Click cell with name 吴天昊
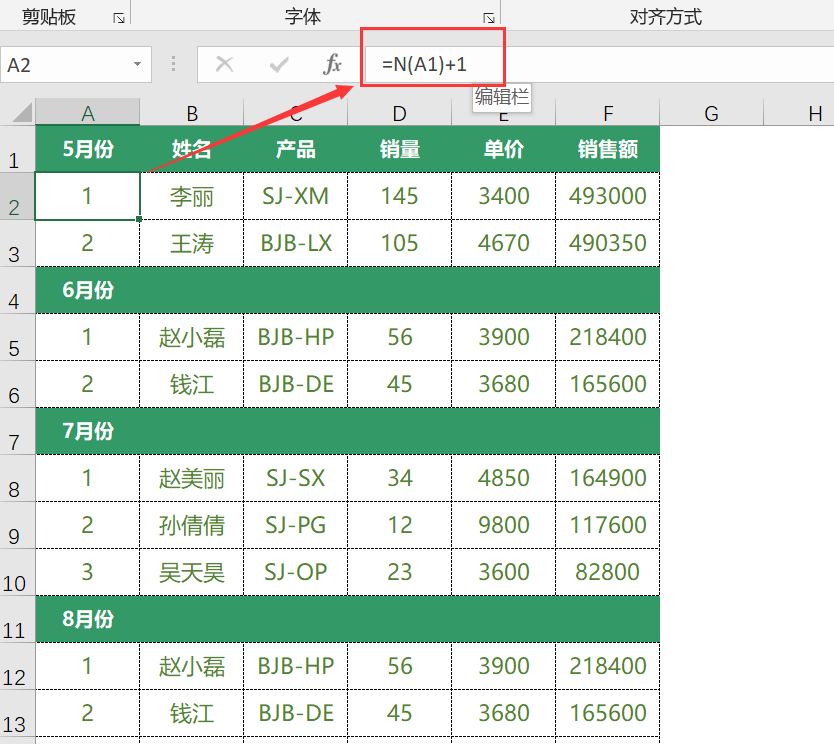This screenshot has height=744, width=834. click(x=191, y=572)
